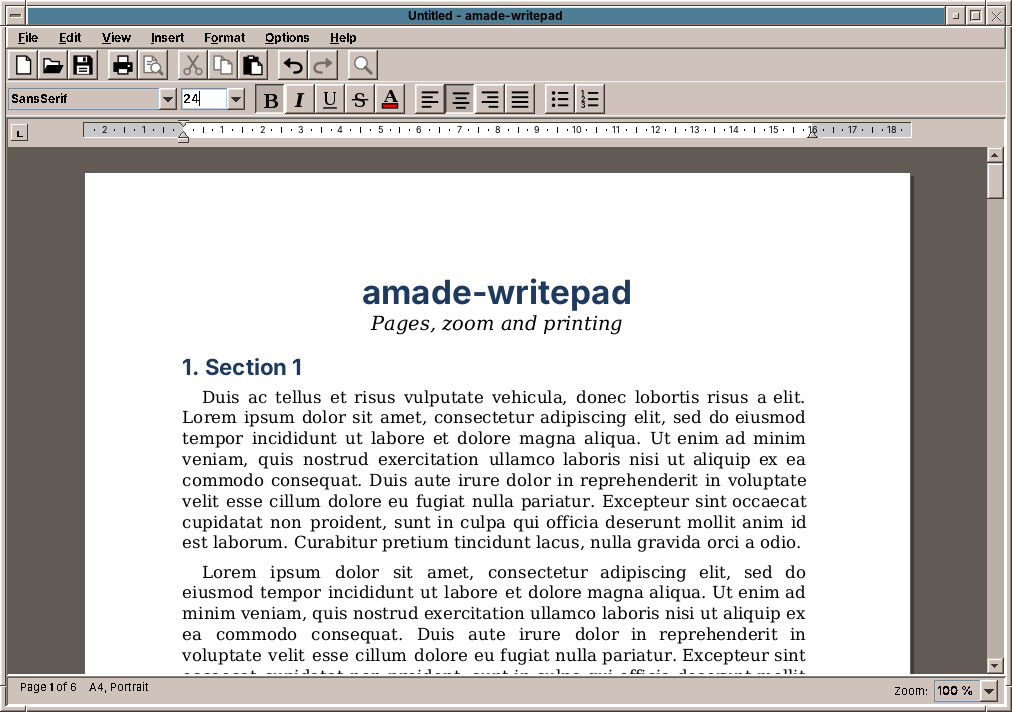Viewport: 1012px width, 712px height.
Task: Open the Help menu
Action: pyautogui.click(x=343, y=37)
